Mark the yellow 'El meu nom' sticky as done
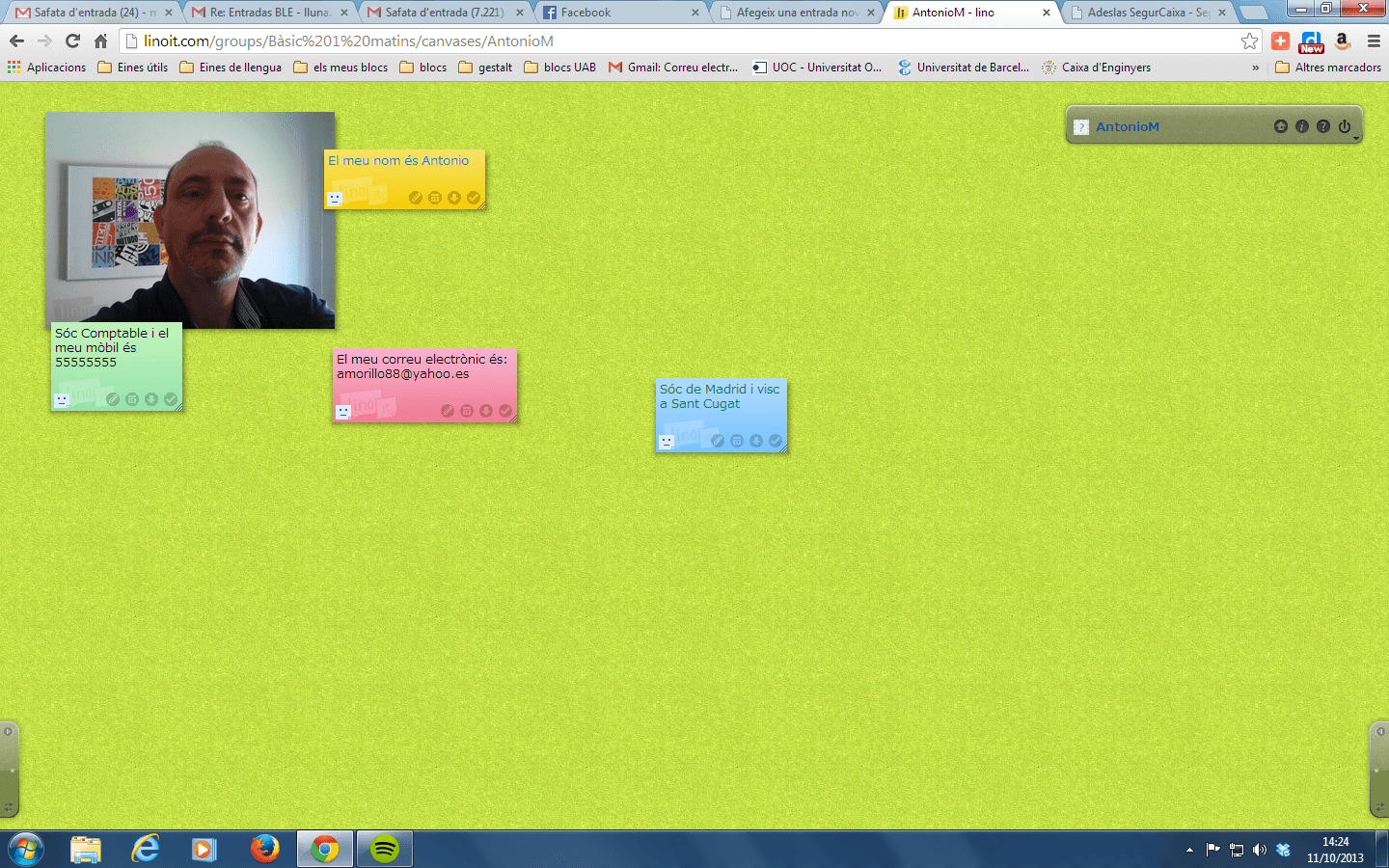This screenshot has height=868, width=1389. coord(474,198)
